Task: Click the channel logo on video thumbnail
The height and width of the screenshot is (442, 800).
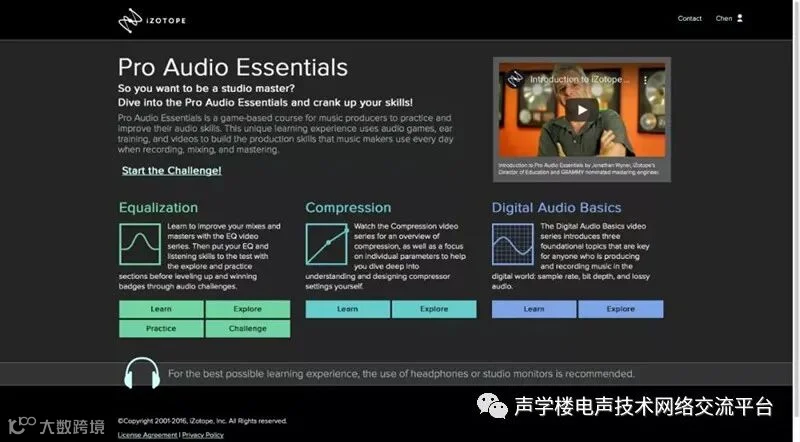Action: [515, 79]
